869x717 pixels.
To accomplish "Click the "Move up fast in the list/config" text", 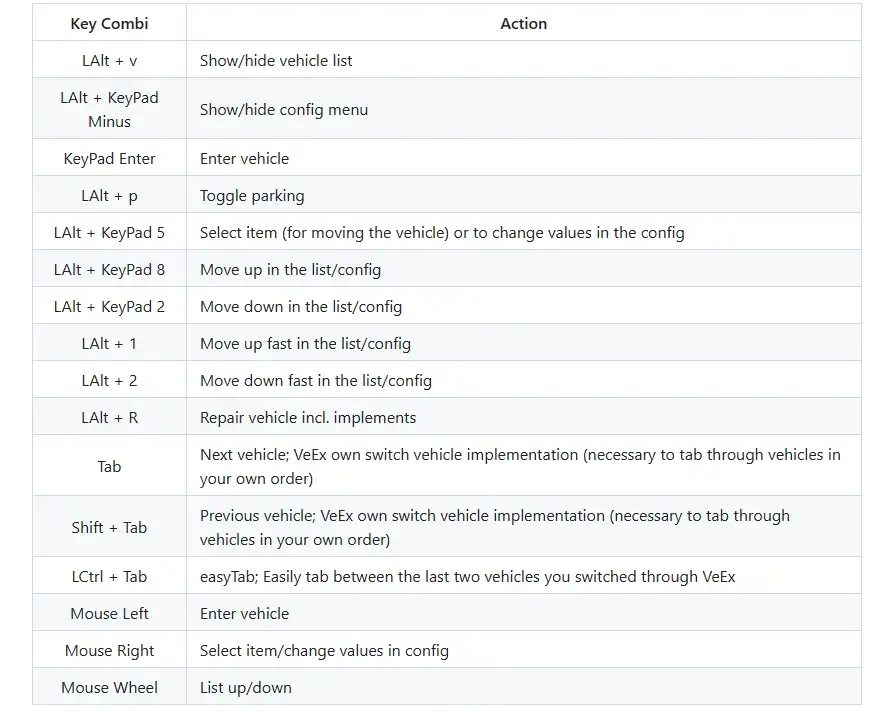I will coord(305,344).
